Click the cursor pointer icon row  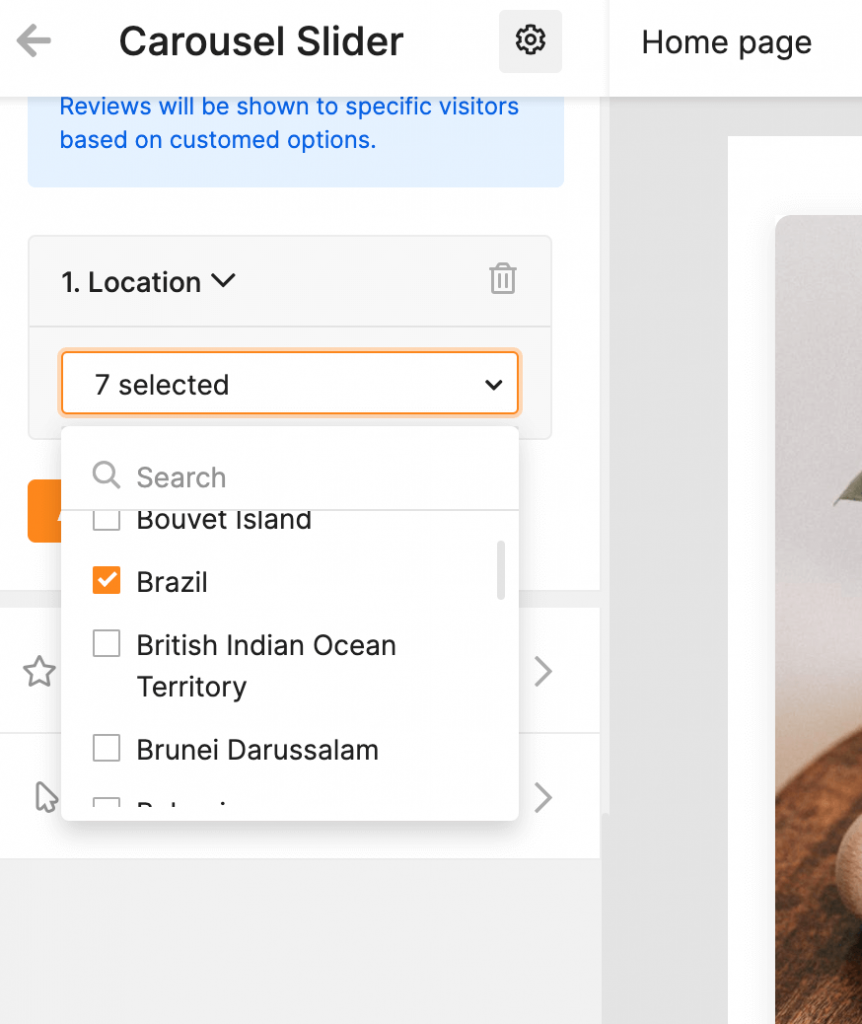46,797
